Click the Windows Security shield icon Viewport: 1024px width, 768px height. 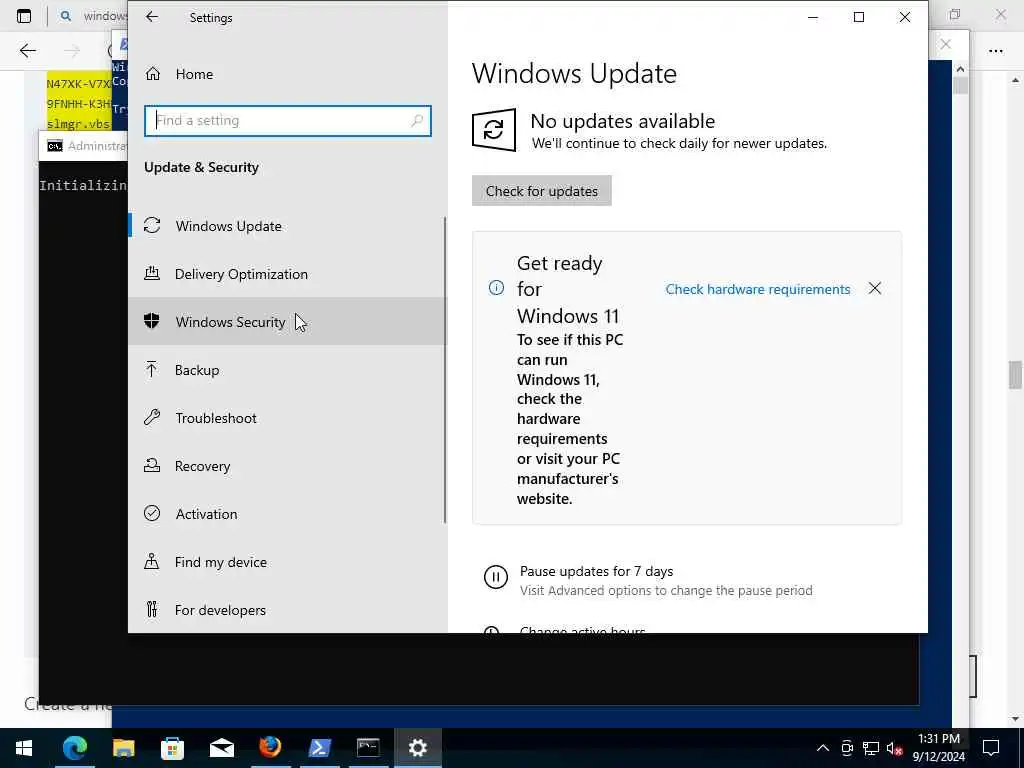click(x=152, y=321)
